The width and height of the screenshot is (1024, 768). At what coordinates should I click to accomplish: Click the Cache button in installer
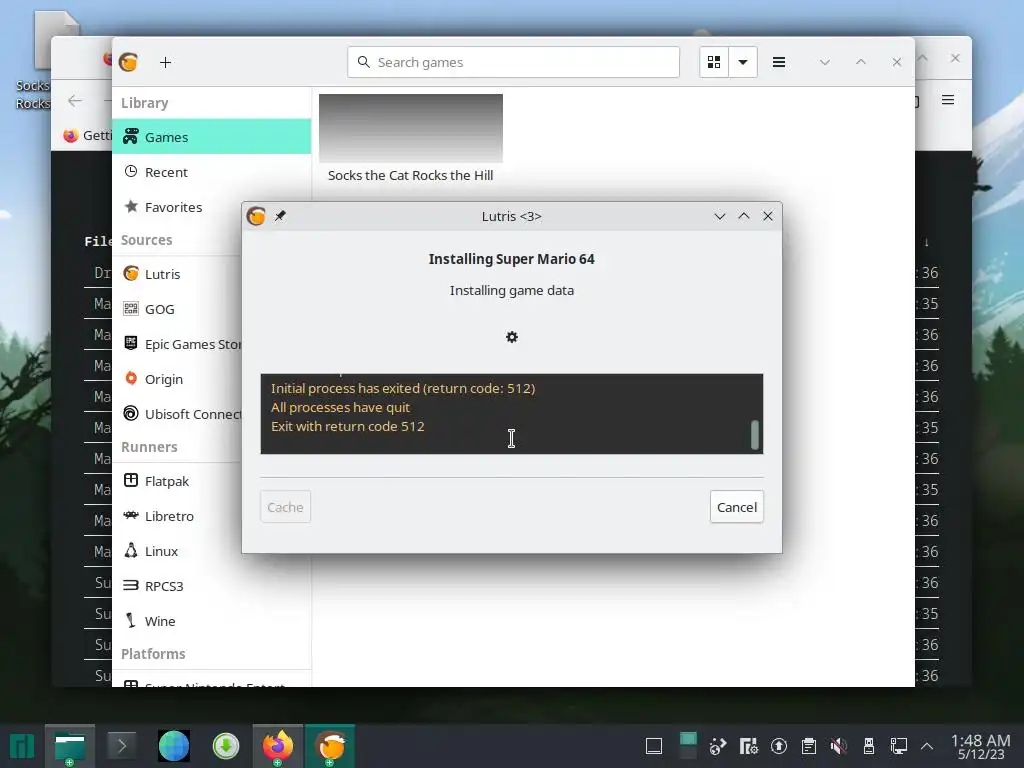coord(285,507)
